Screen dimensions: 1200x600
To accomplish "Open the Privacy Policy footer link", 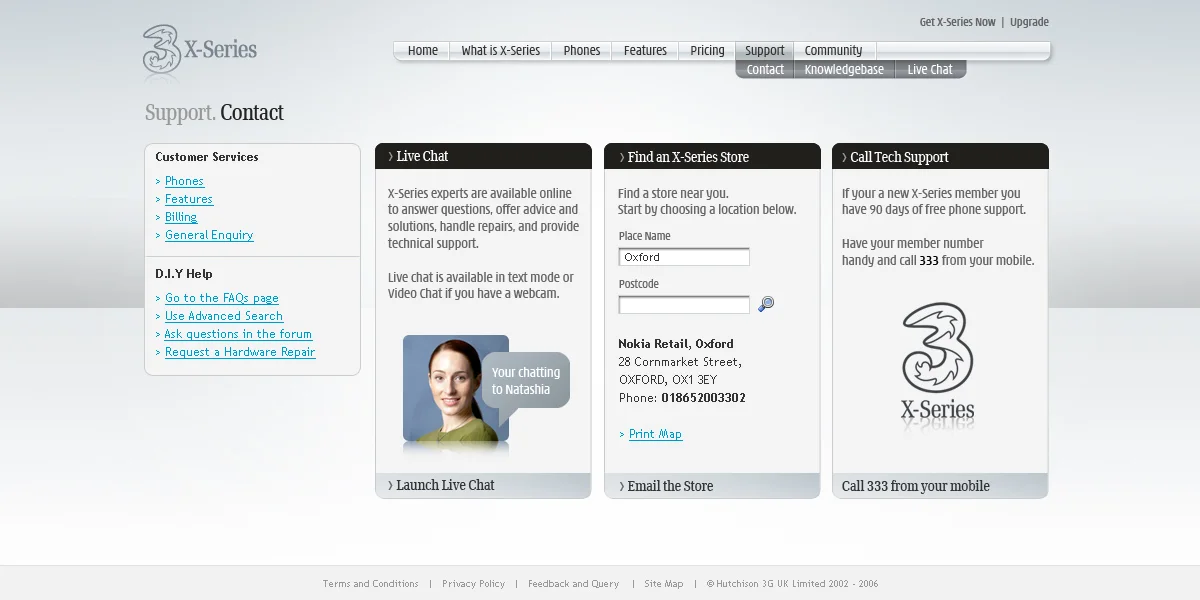I will tap(474, 584).
